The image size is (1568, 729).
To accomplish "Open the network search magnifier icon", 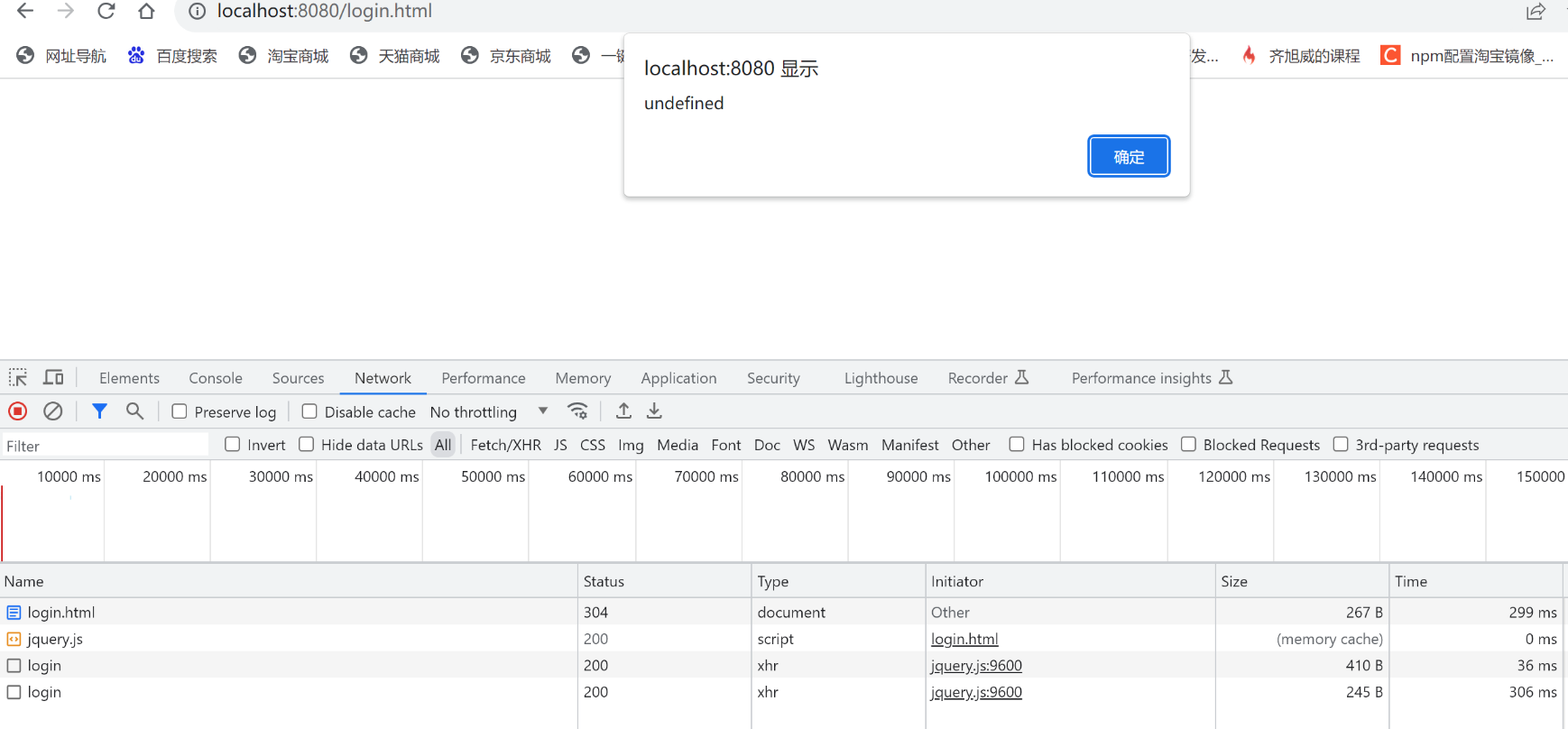I will click(134, 411).
